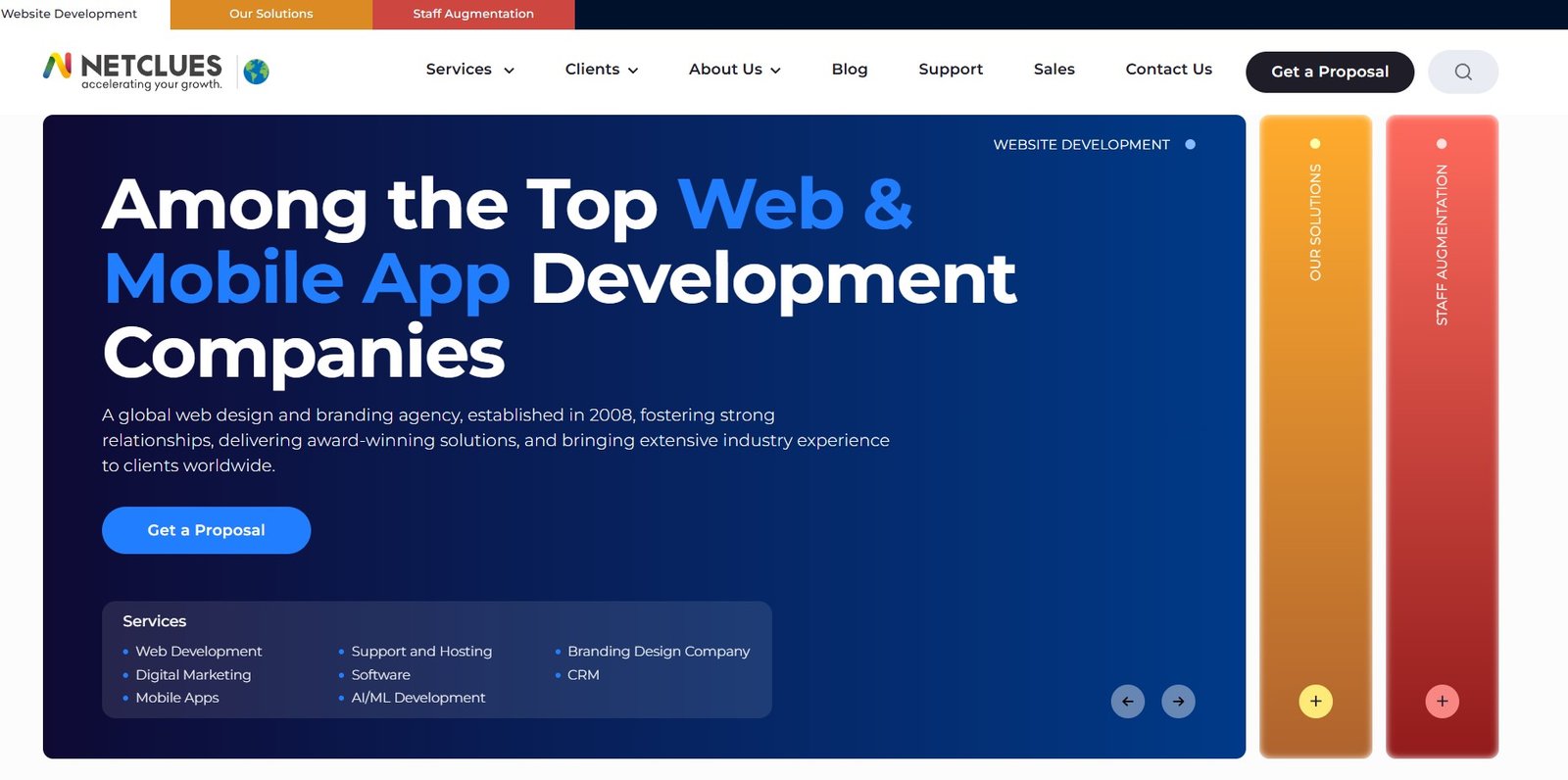
Task: Open the Support and Hosting link
Action: tap(421, 651)
